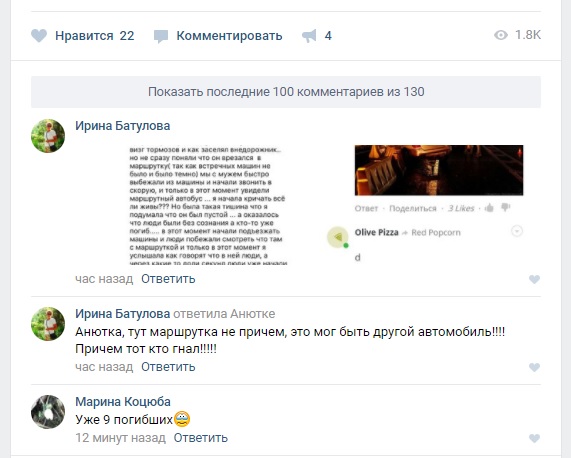This screenshot has height=458, width=571.
Task: Click час назад under the image comment
Action: [x=104, y=279]
